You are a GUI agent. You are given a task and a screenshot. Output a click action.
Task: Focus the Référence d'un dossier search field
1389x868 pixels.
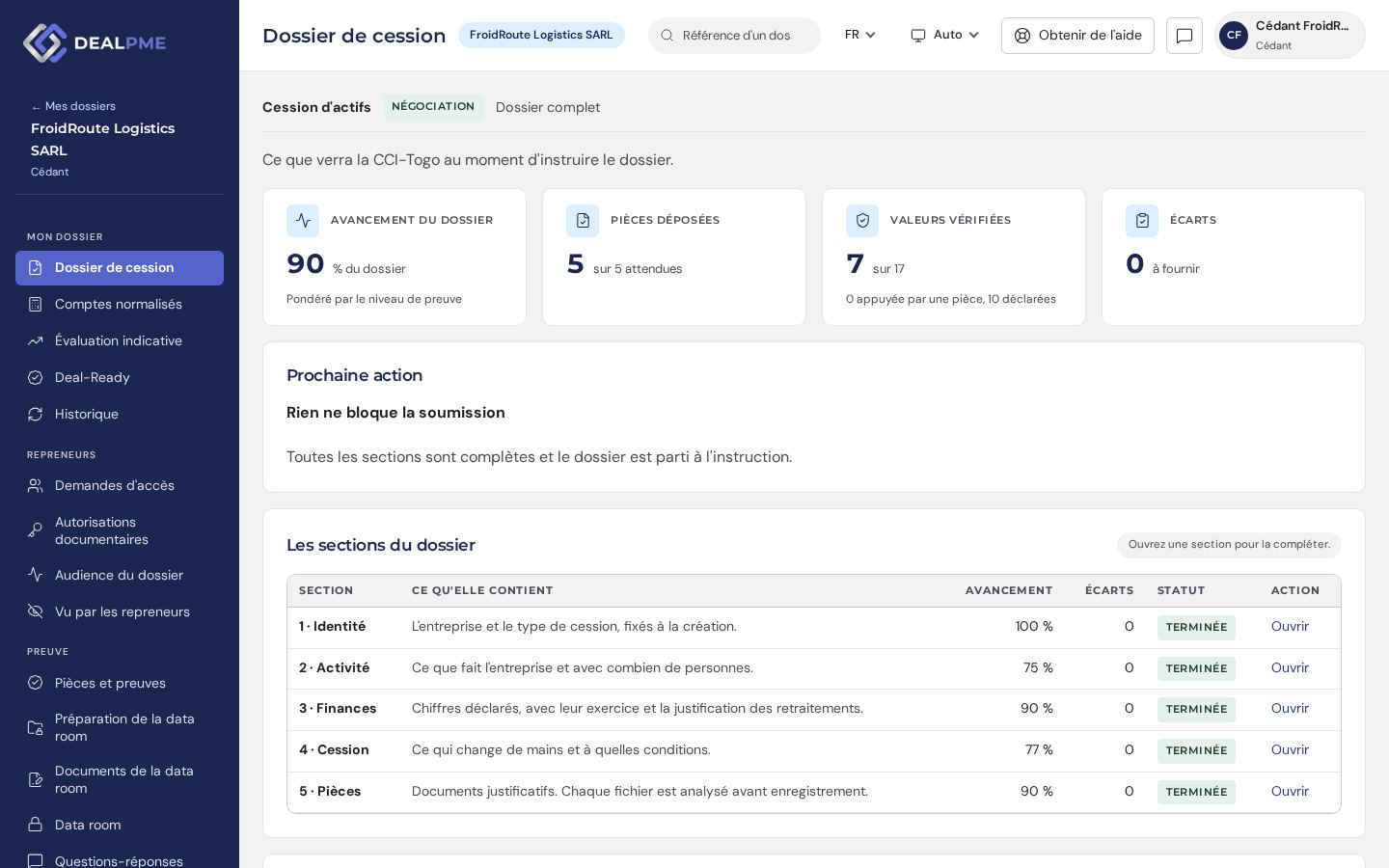click(734, 36)
